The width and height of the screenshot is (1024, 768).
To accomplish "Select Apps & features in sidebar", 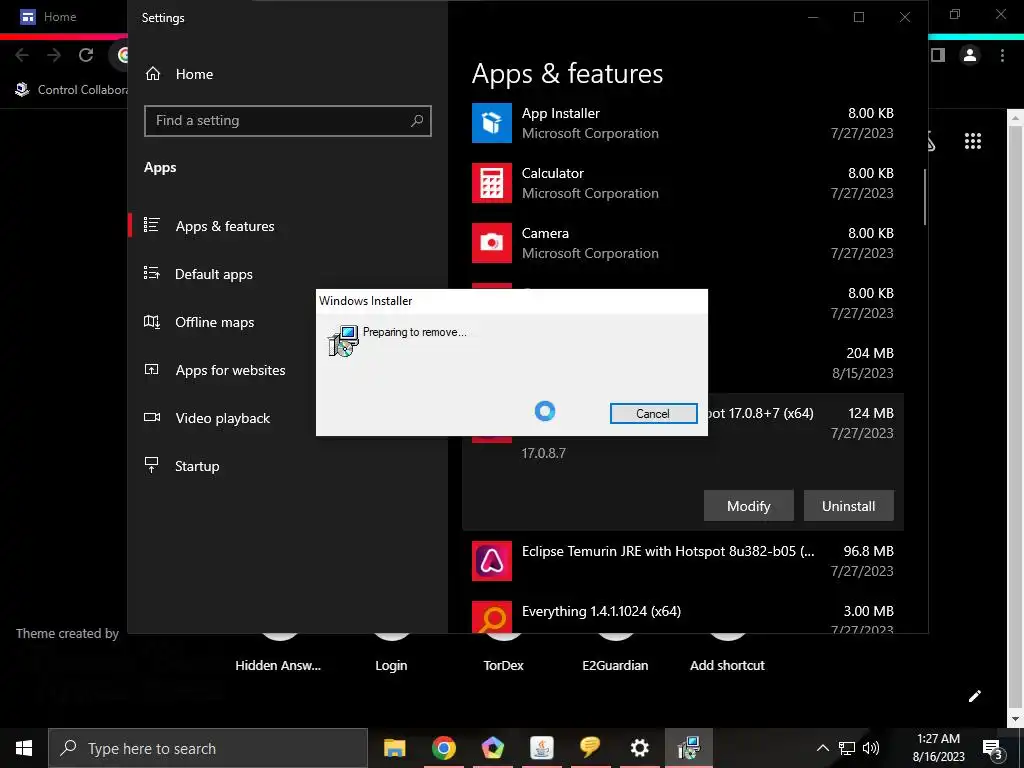I will [225, 226].
